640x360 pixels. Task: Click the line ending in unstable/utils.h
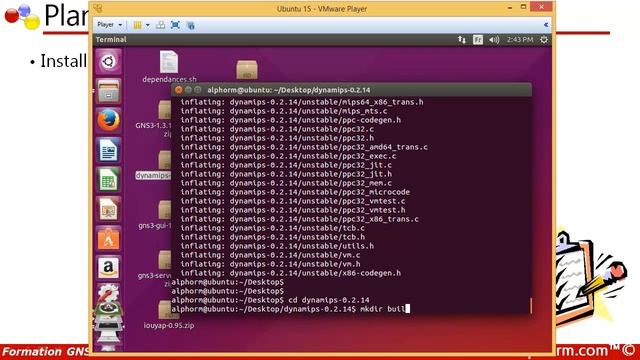[277, 246]
